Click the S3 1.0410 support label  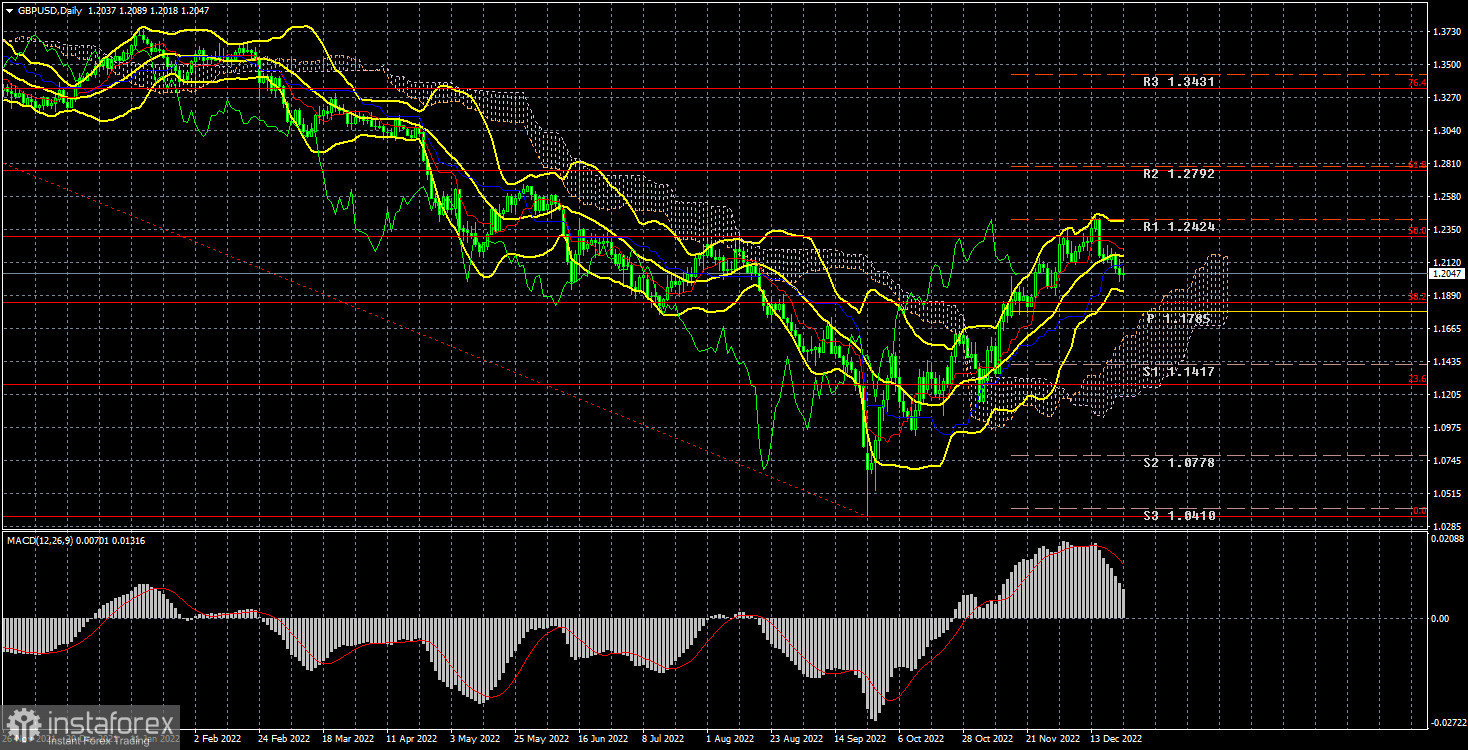(x=1180, y=516)
